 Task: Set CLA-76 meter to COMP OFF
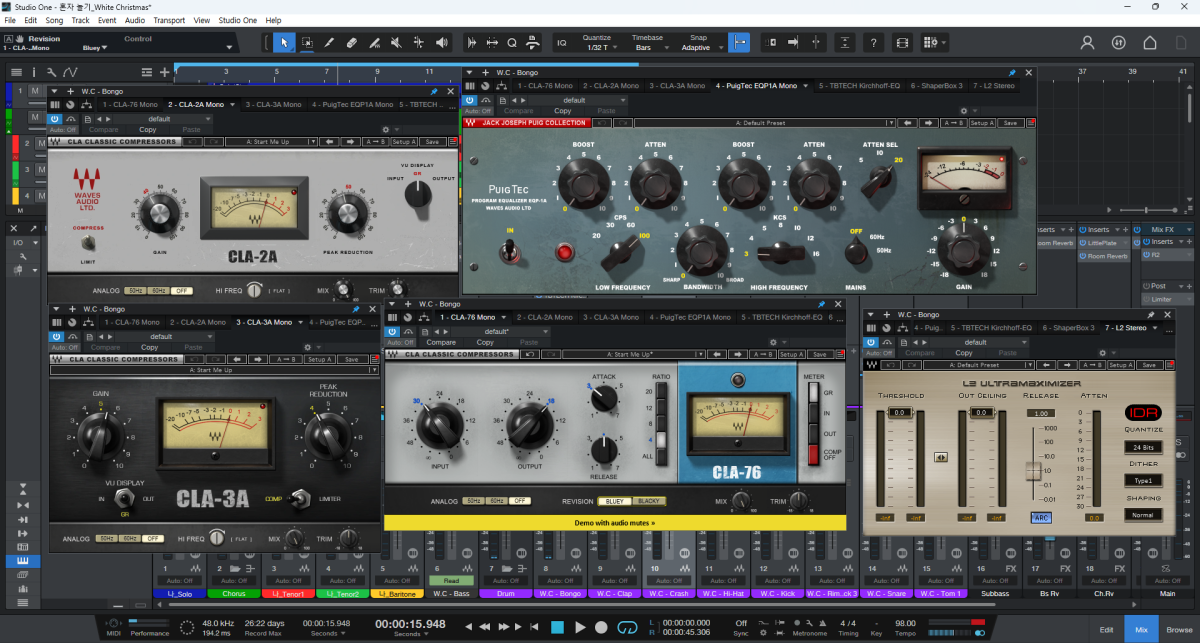[813, 456]
